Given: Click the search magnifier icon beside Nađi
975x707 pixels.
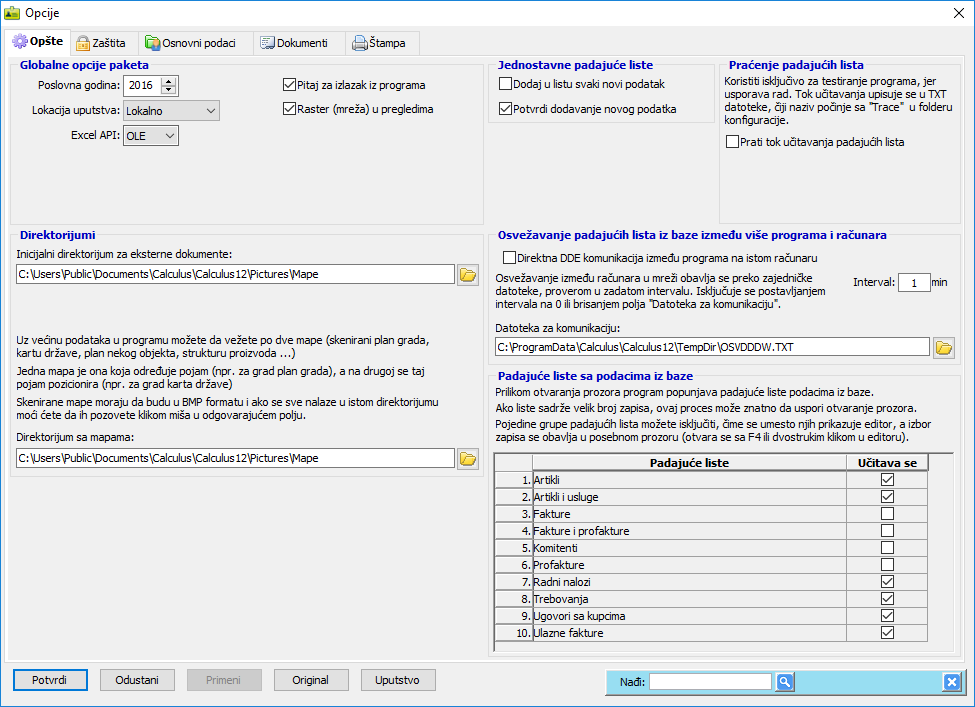Looking at the screenshot, I should [x=785, y=682].
